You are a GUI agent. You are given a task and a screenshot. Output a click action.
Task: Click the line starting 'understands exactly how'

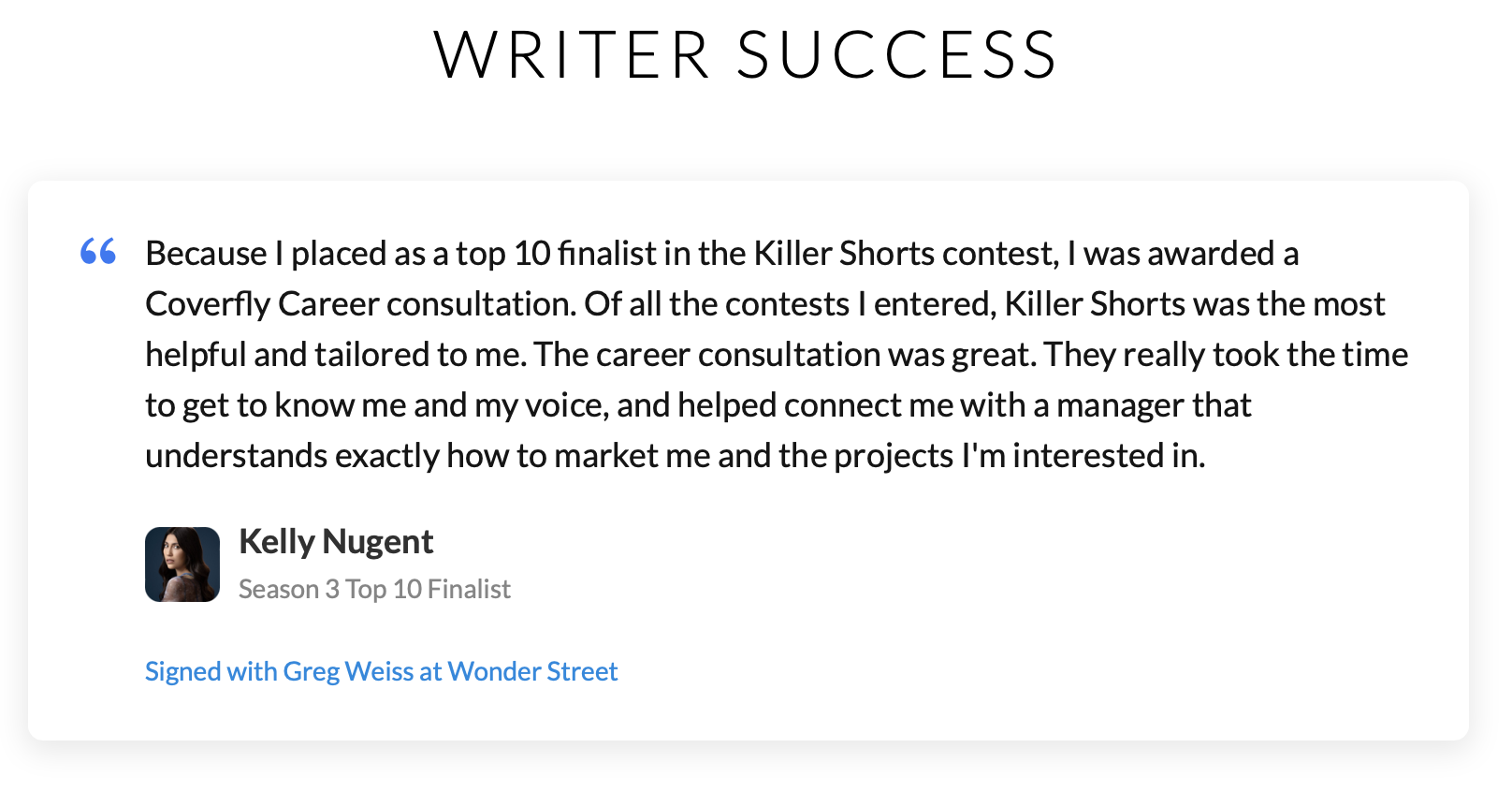(676, 456)
